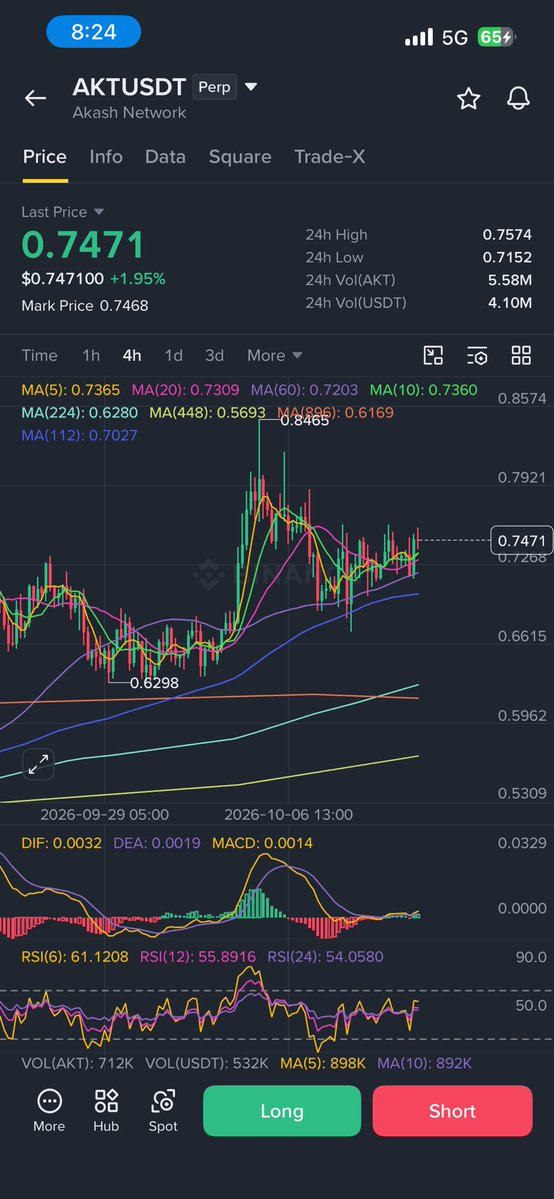
Task: Tap the MA(112): 0.7027 indicator label
Action: [79, 436]
